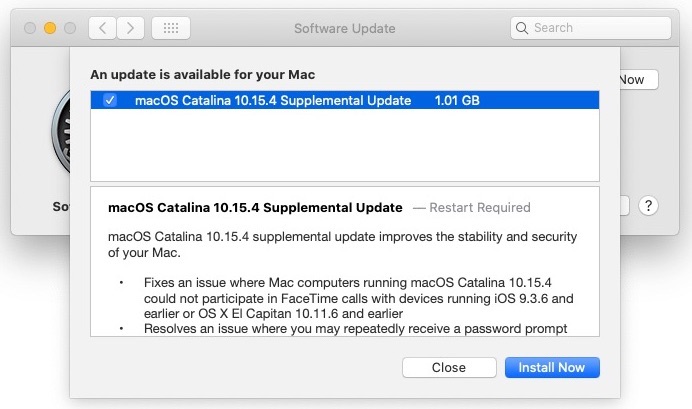Click the back navigation arrow

coord(102,28)
